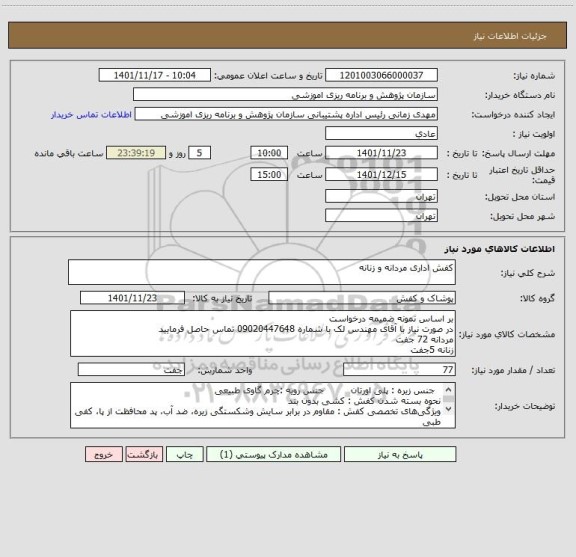Click the unit field 'جفت'

tap(131, 370)
